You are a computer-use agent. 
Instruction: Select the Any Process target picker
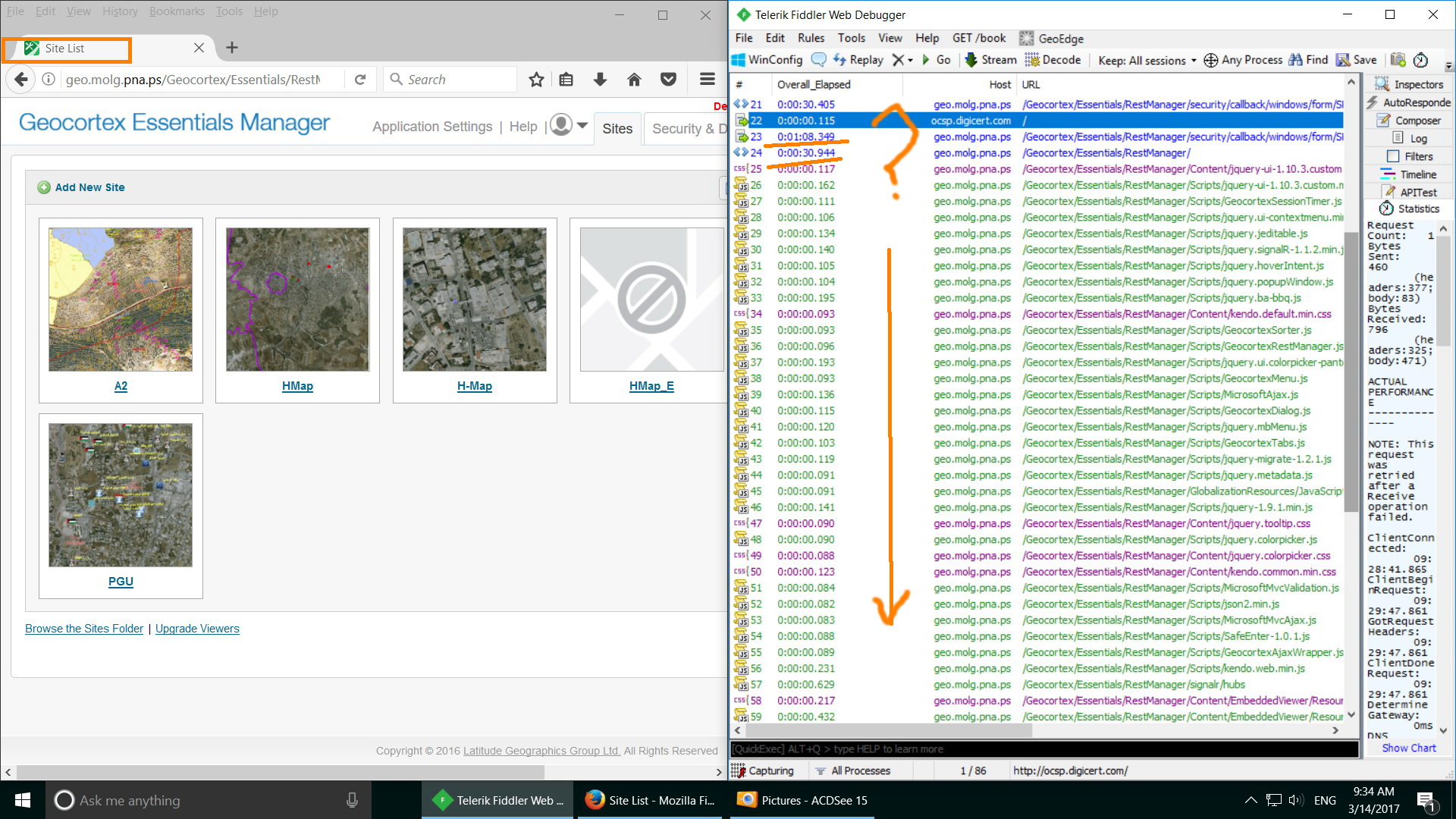[1243, 60]
